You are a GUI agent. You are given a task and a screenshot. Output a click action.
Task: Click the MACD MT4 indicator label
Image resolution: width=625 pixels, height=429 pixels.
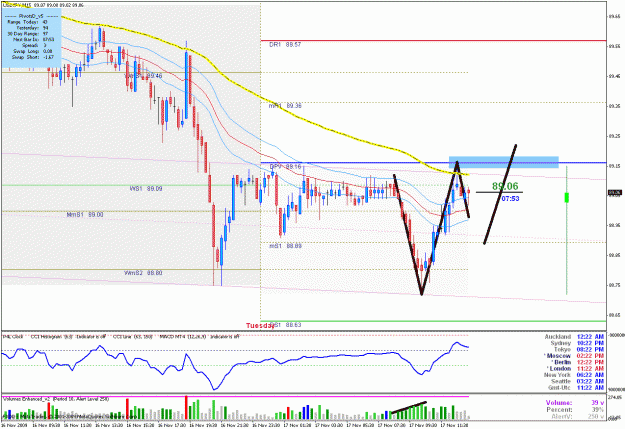tap(183, 337)
